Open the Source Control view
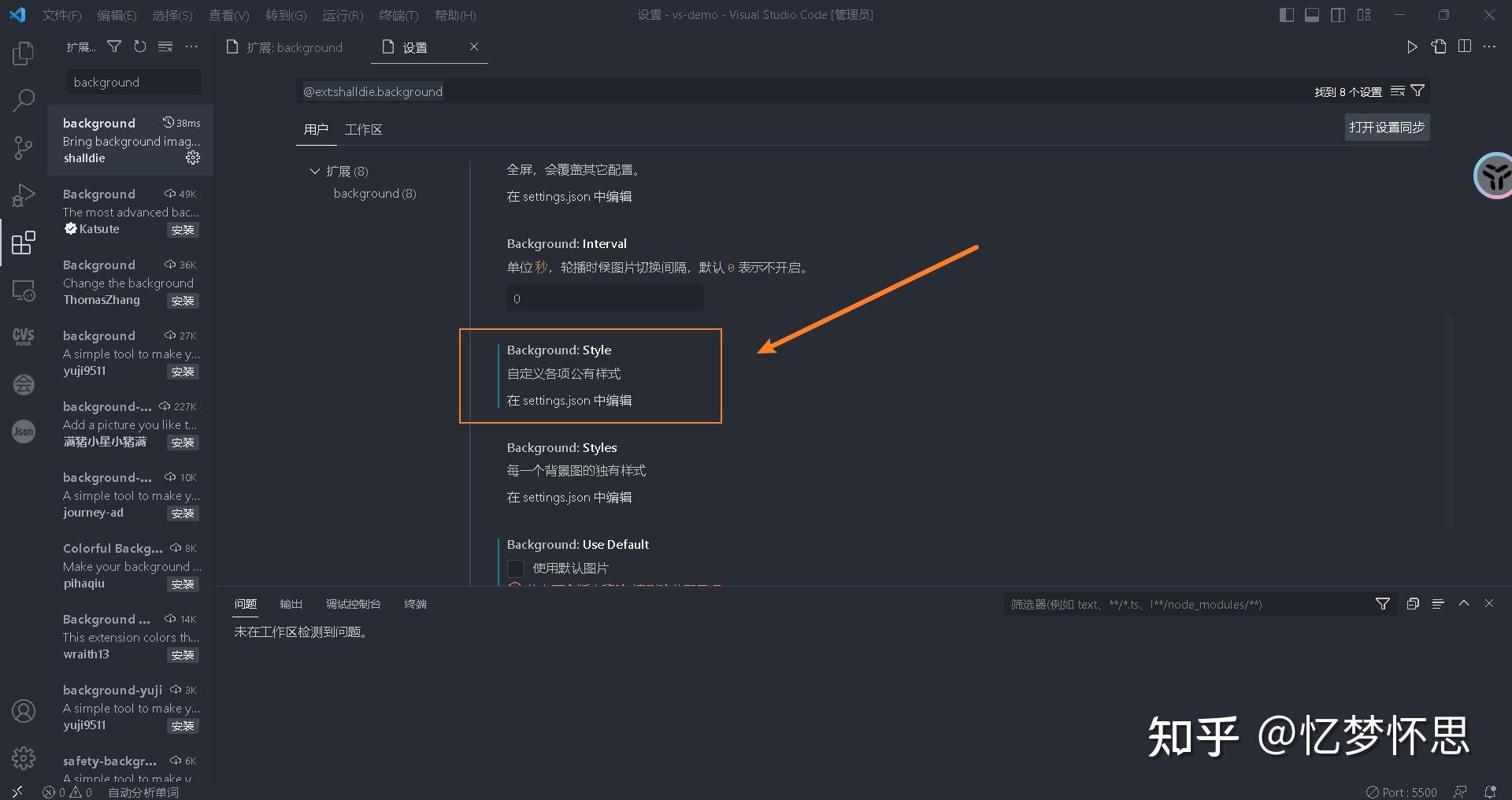The image size is (1512, 800). pyautogui.click(x=23, y=148)
